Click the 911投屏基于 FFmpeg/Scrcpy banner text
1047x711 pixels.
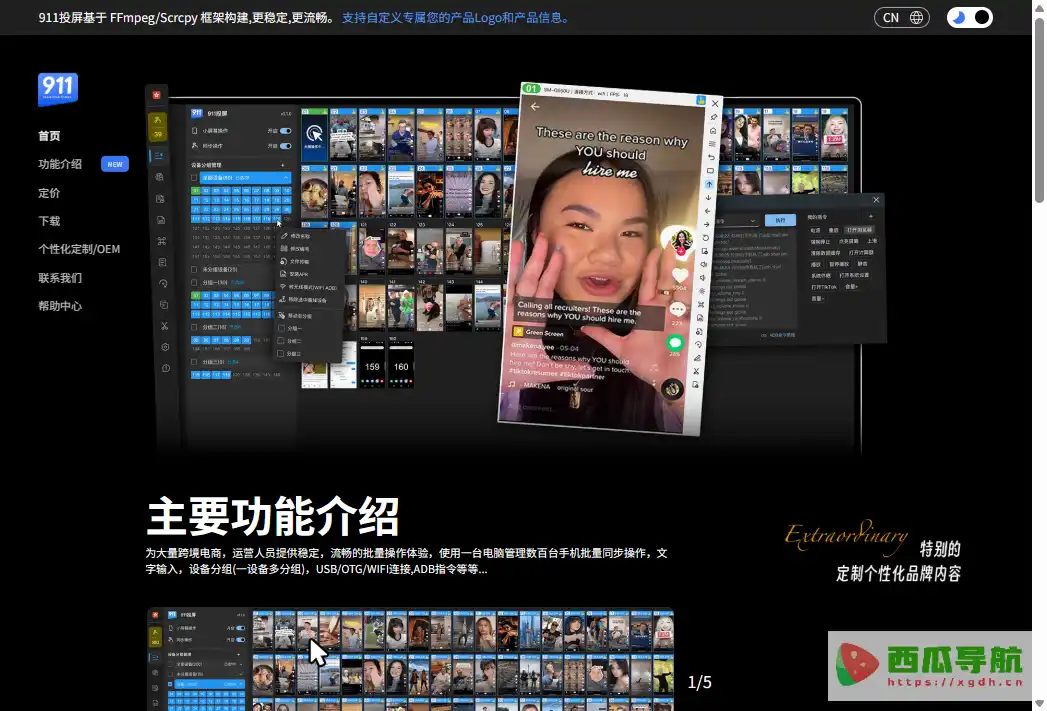point(188,18)
